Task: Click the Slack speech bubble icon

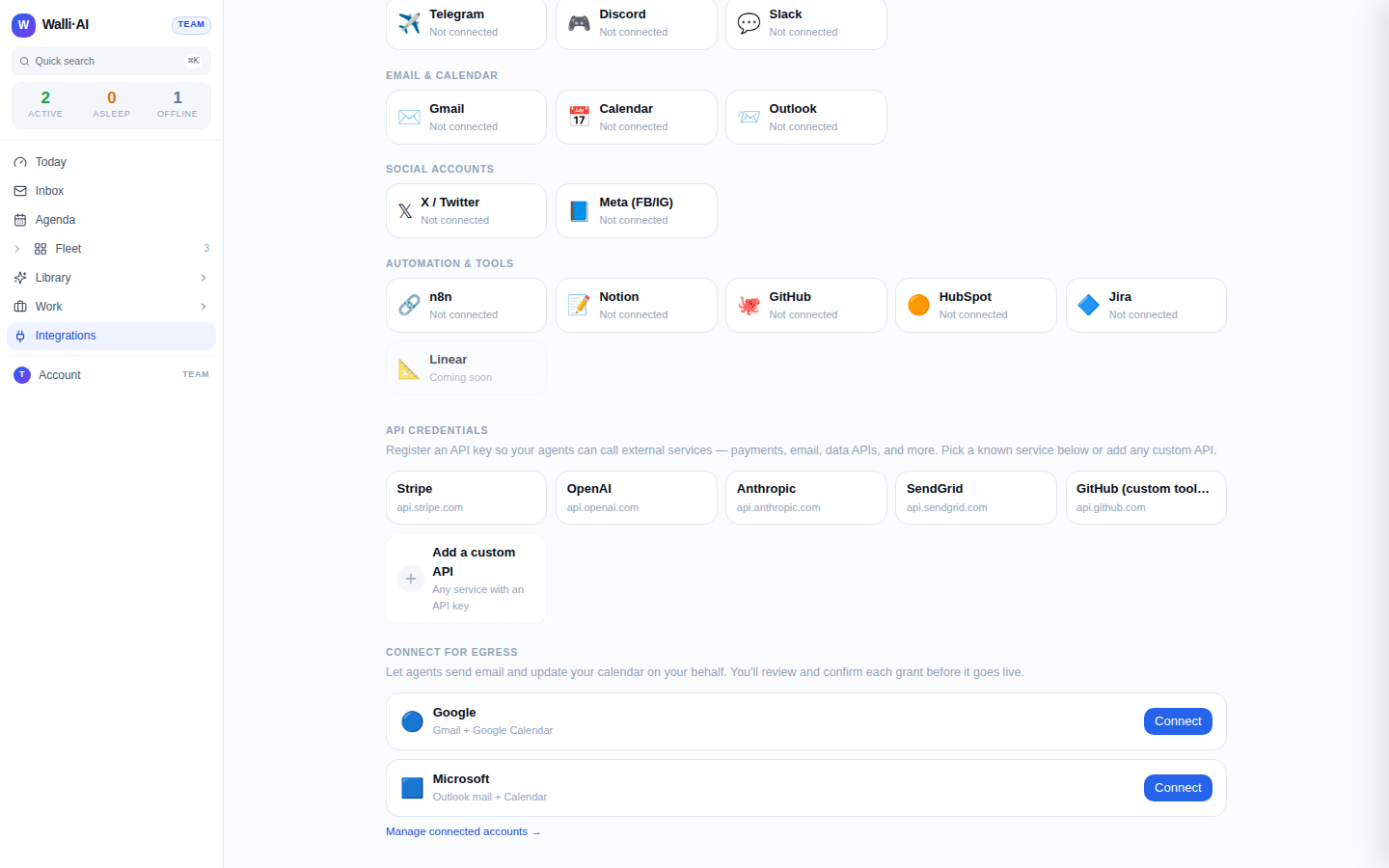Action: click(x=749, y=23)
